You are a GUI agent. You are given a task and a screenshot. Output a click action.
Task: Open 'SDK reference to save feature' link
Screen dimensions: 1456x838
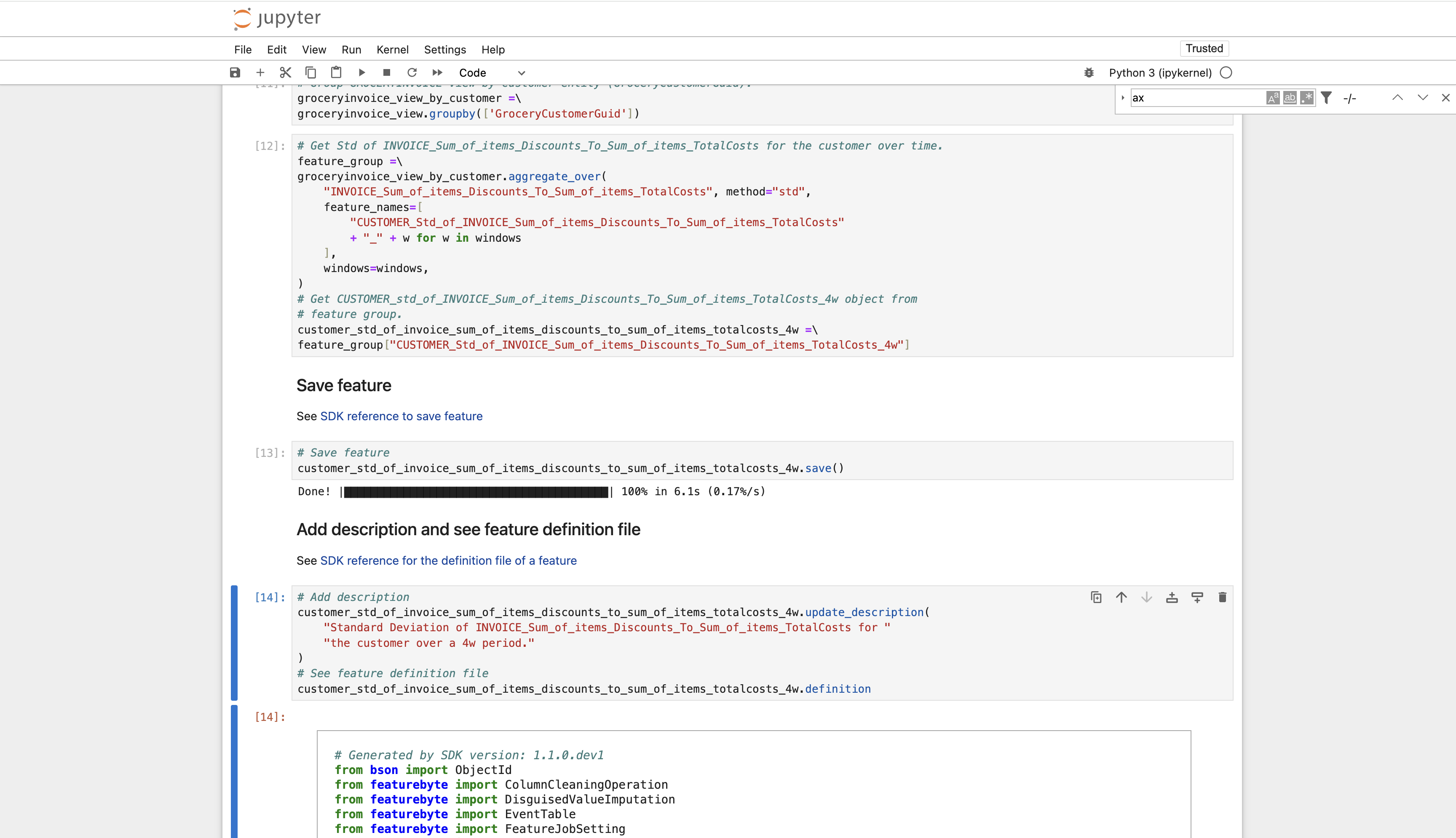tap(401, 416)
